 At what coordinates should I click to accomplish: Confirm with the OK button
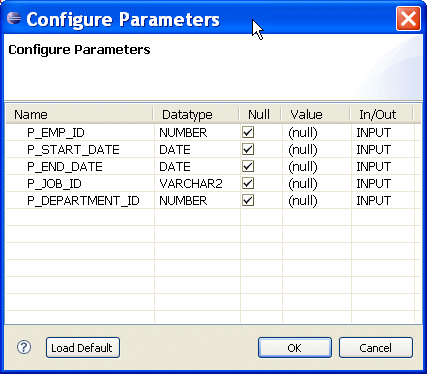(295, 348)
